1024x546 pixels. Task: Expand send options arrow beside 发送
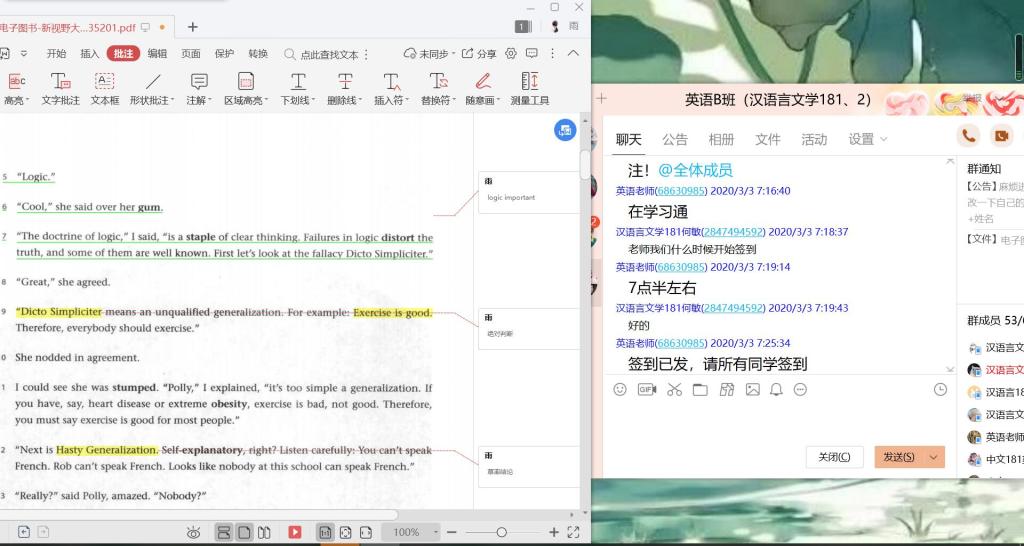click(x=934, y=457)
